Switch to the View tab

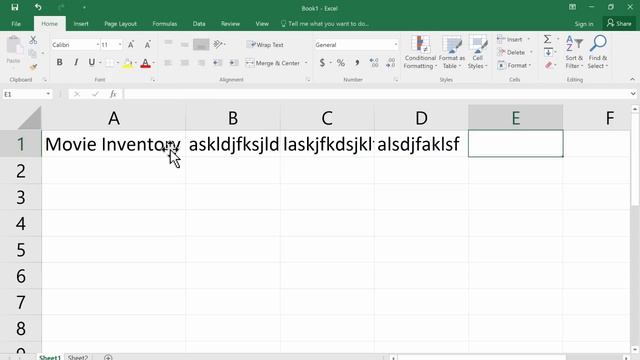click(262, 24)
